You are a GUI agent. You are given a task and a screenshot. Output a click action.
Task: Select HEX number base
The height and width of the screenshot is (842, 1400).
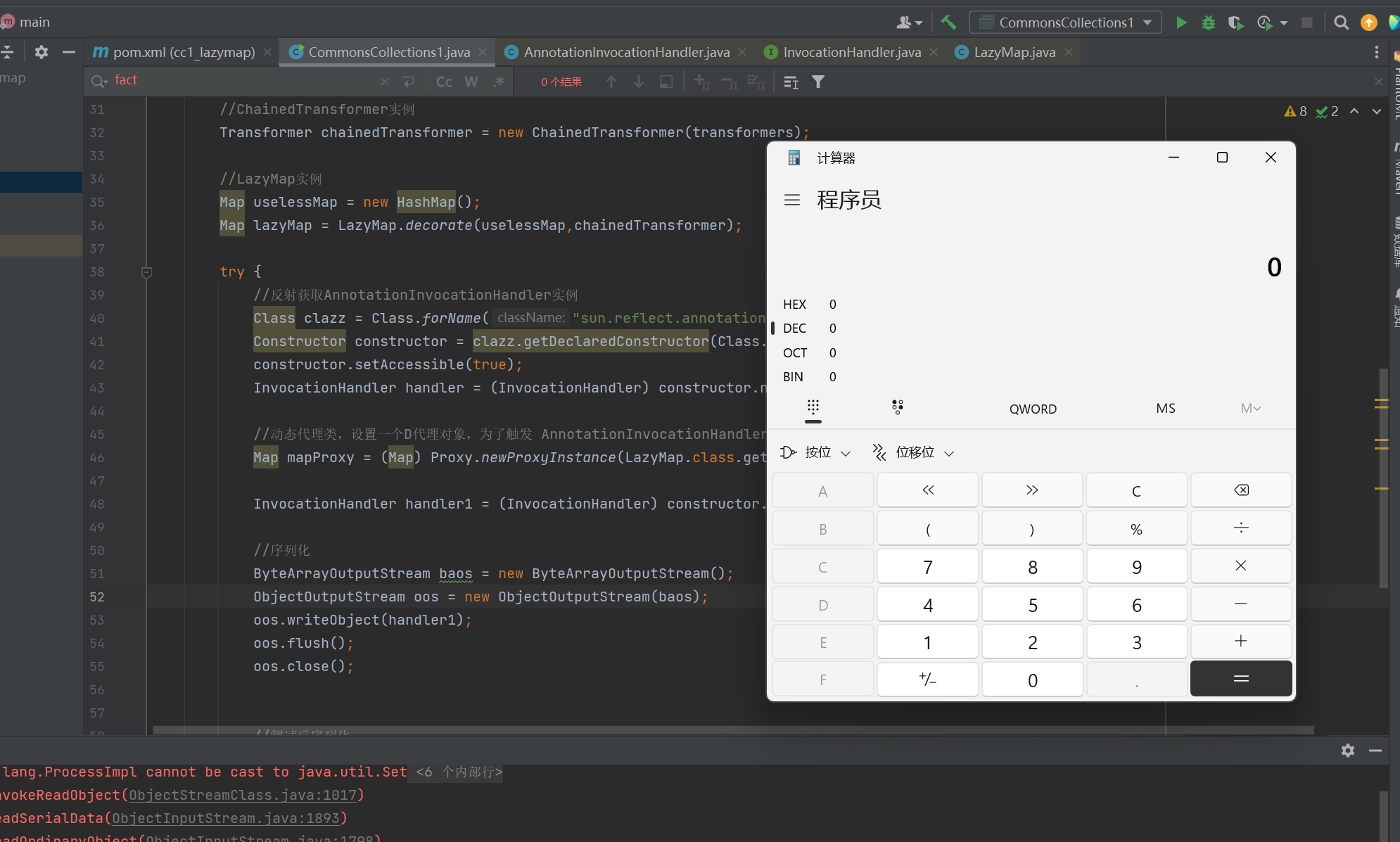(x=809, y=304)
